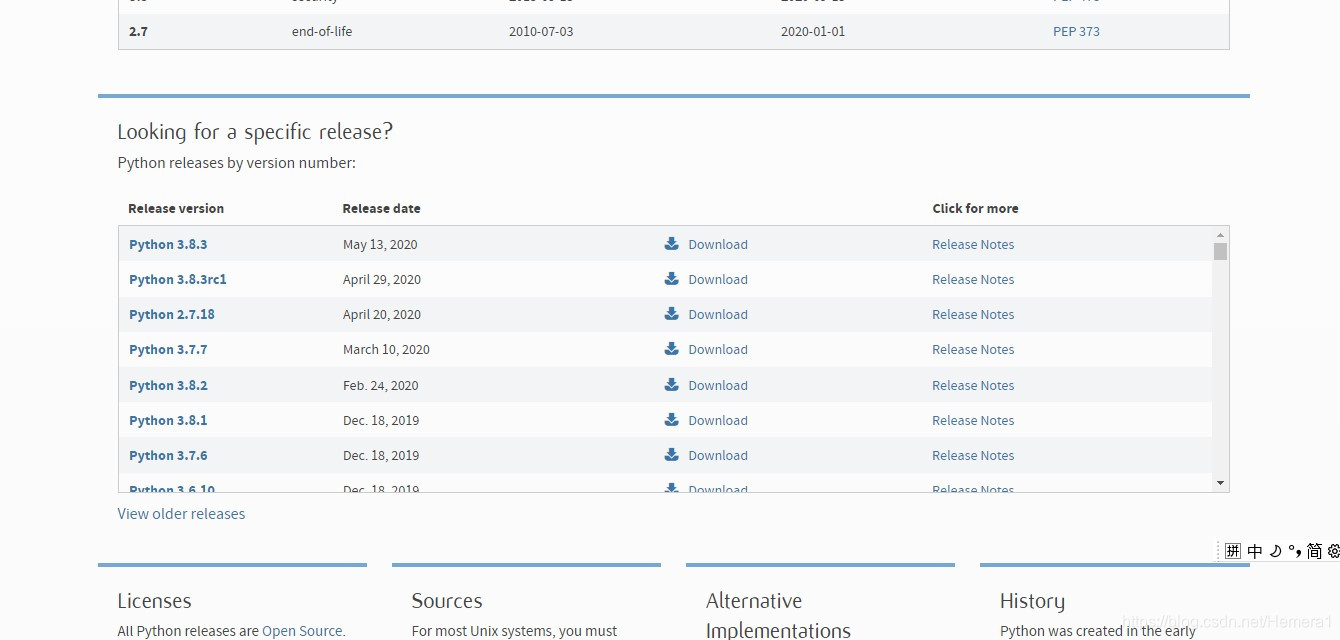Click the Feb. 24, 2020 release date
Screen dimensions: 1340x640
(x=381, y=385)
